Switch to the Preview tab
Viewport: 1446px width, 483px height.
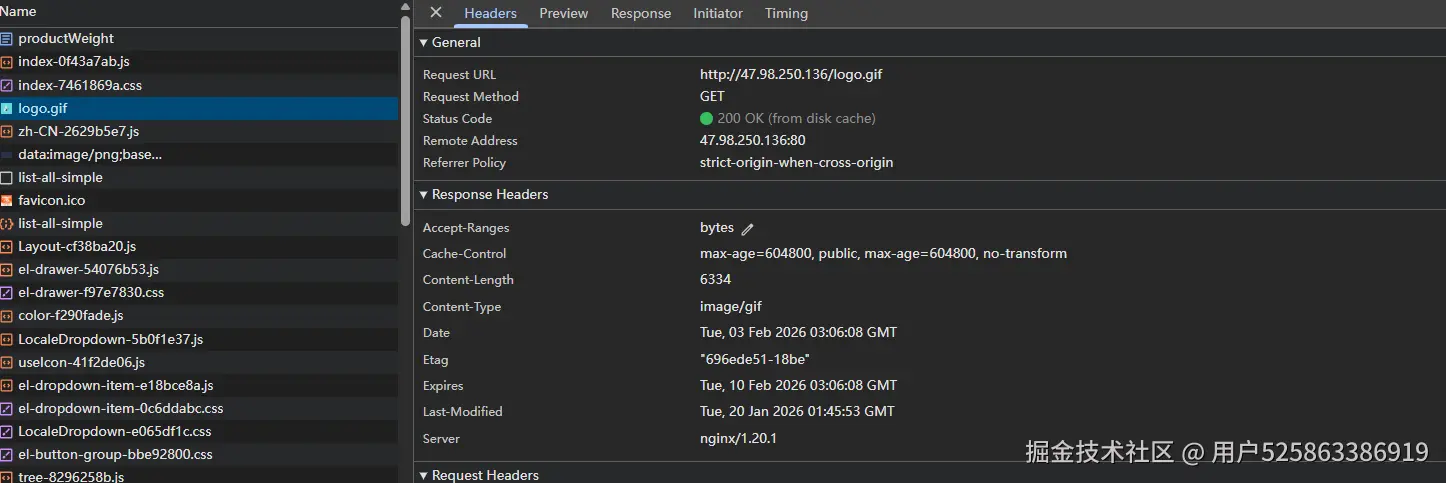564,13
